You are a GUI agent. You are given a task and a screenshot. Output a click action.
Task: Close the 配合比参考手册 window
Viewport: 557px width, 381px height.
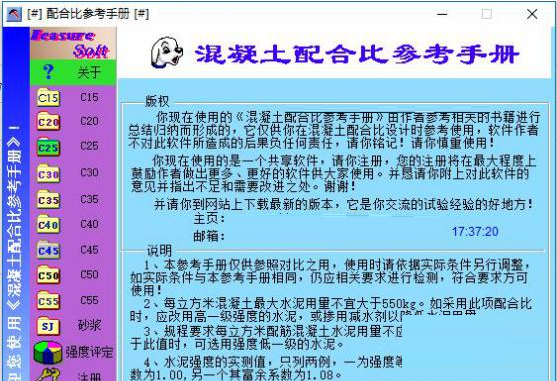[532, 14]
